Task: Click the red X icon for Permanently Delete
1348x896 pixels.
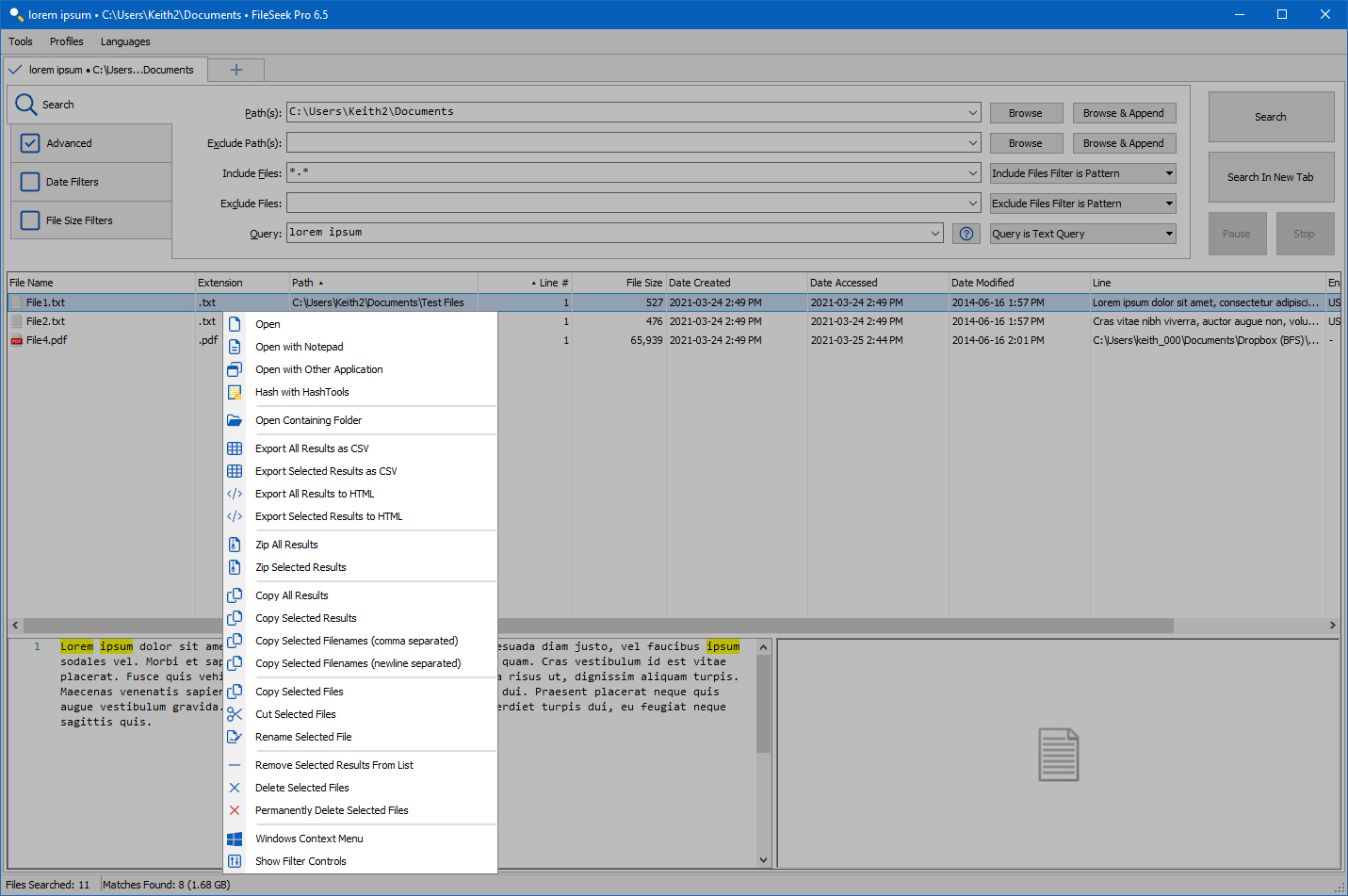Action: (x=235, y=810)
